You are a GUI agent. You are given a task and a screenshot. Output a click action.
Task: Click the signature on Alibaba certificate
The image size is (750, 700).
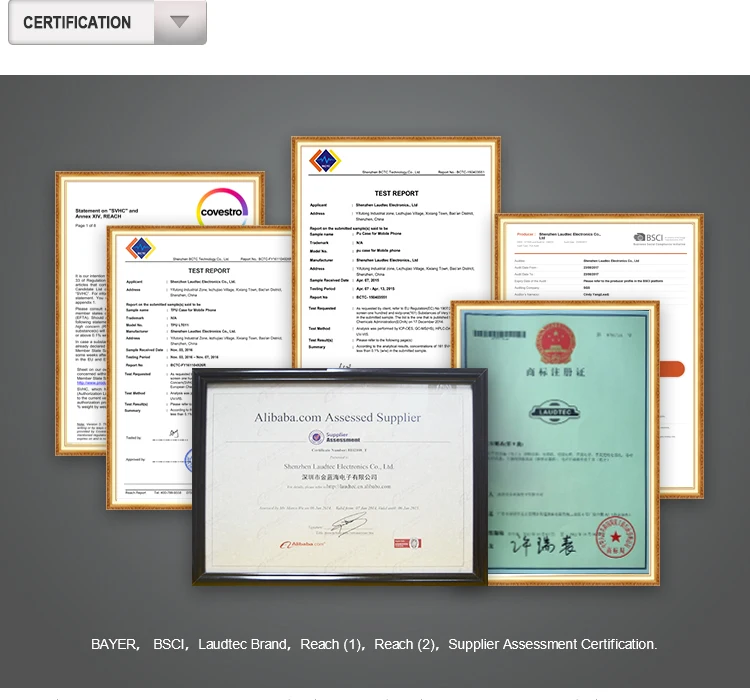pos(349,523)
